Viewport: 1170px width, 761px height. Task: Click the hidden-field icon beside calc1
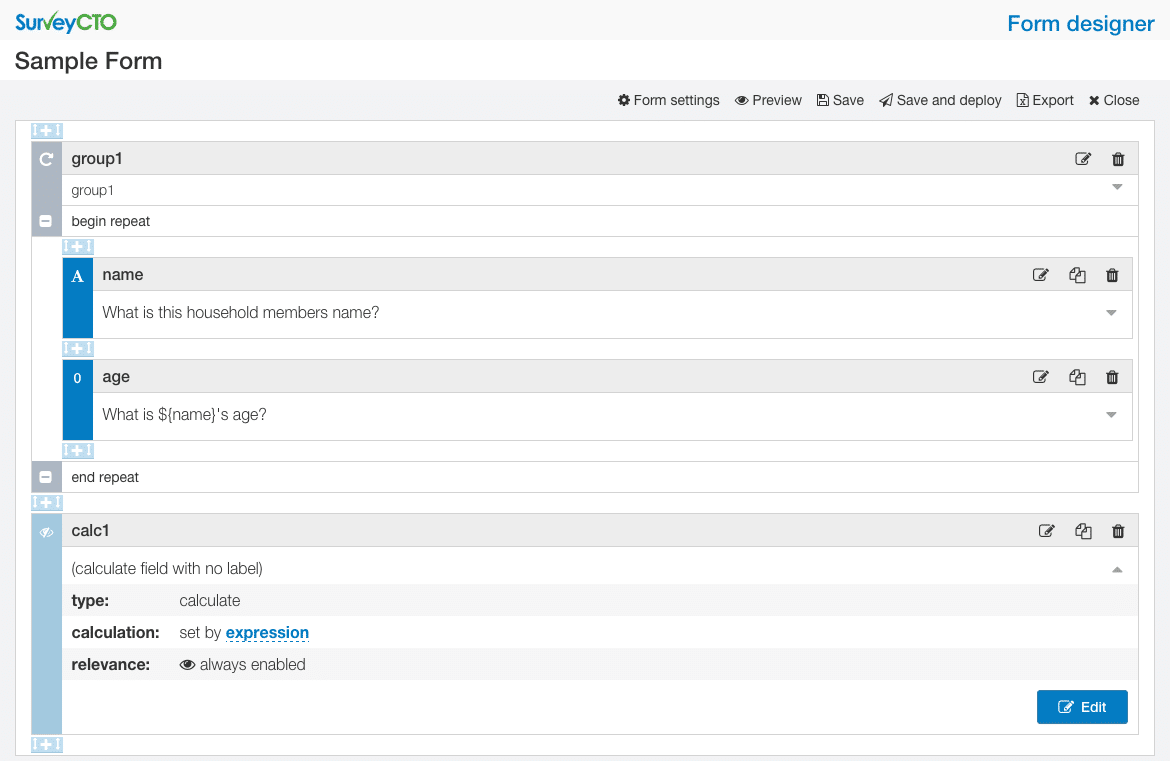pyautogui.click(x=46, y=533)
